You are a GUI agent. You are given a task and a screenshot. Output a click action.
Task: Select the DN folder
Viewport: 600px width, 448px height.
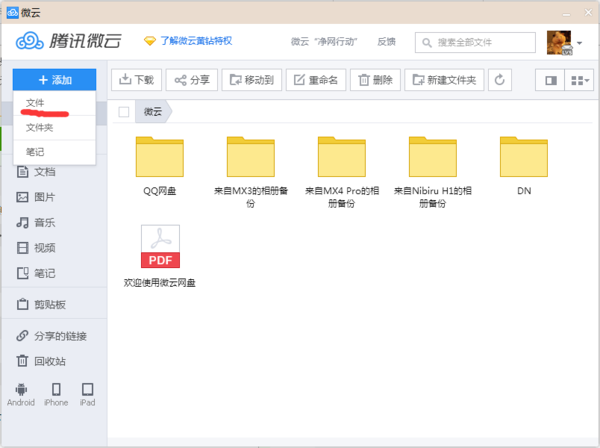[524, 166]
